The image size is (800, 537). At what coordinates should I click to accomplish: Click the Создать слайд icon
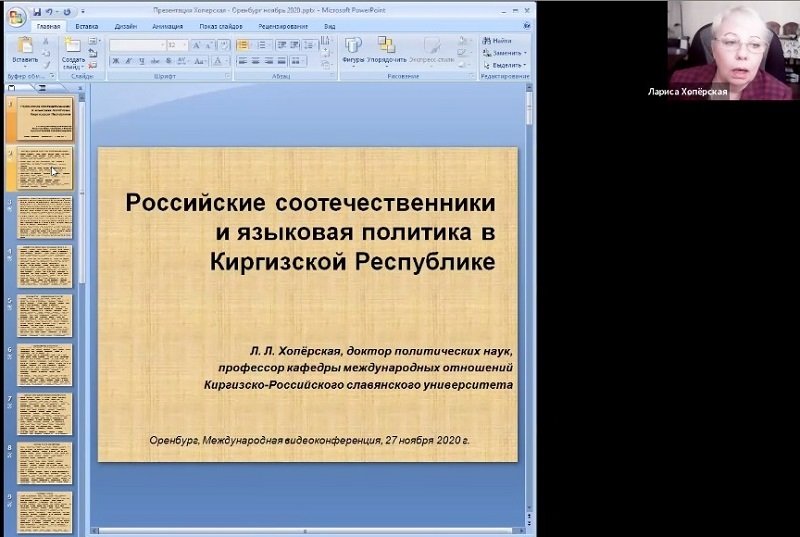click(73, 47)
